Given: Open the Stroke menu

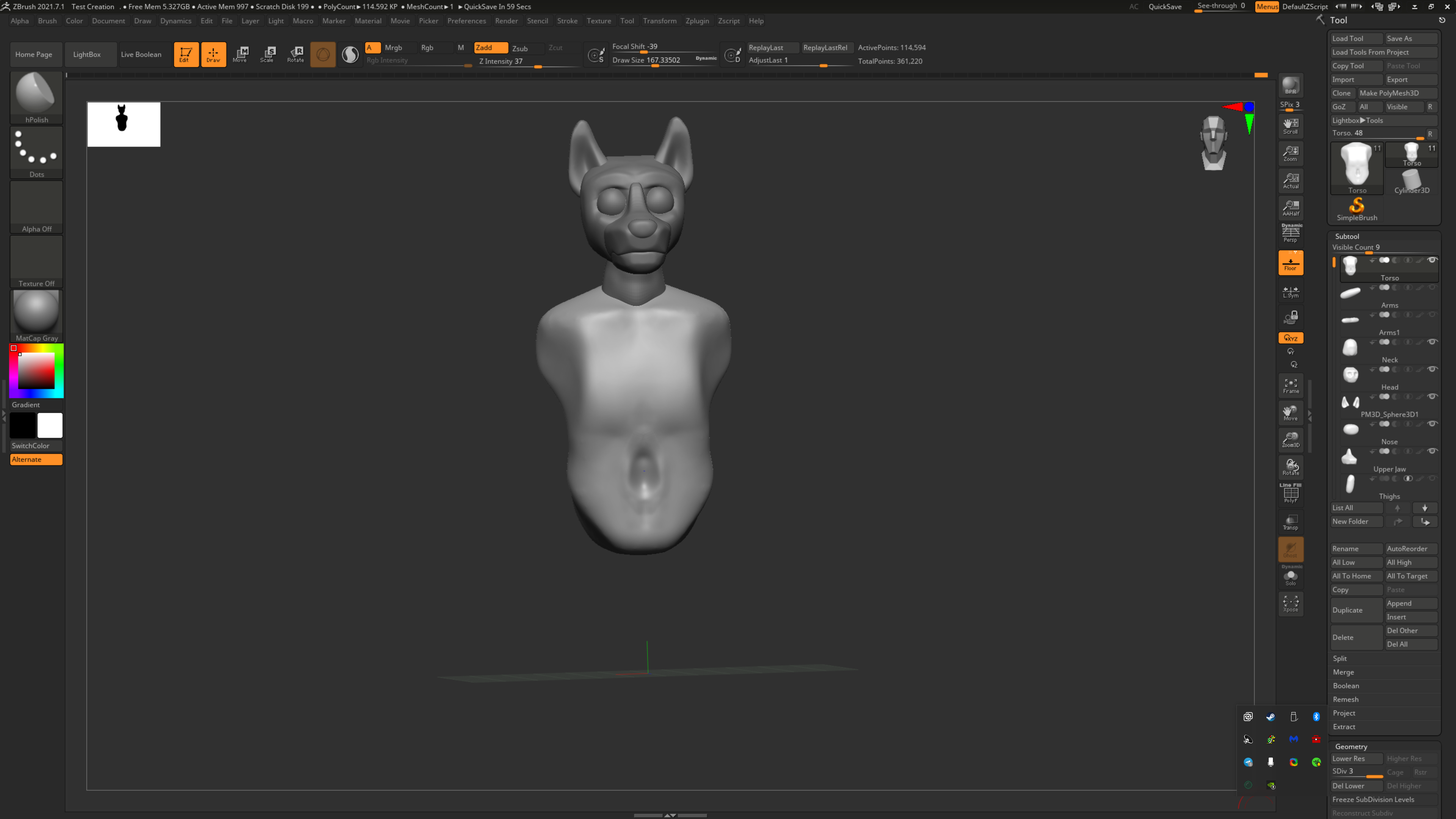Looking at the screenshot, I should [567, 21].
